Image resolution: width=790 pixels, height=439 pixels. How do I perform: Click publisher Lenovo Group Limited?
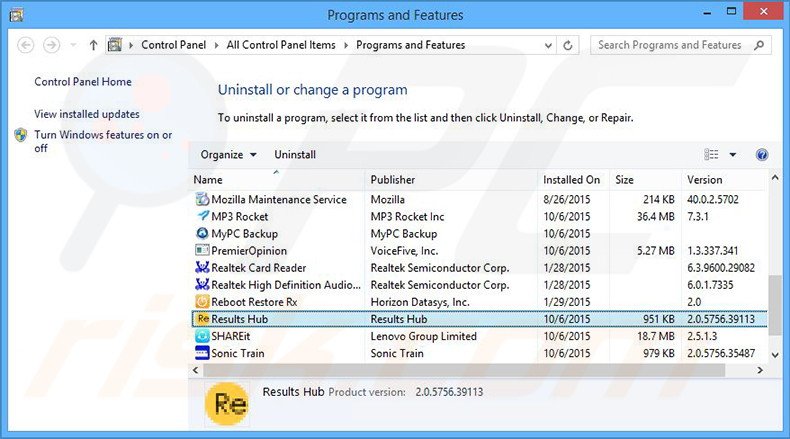423,336
